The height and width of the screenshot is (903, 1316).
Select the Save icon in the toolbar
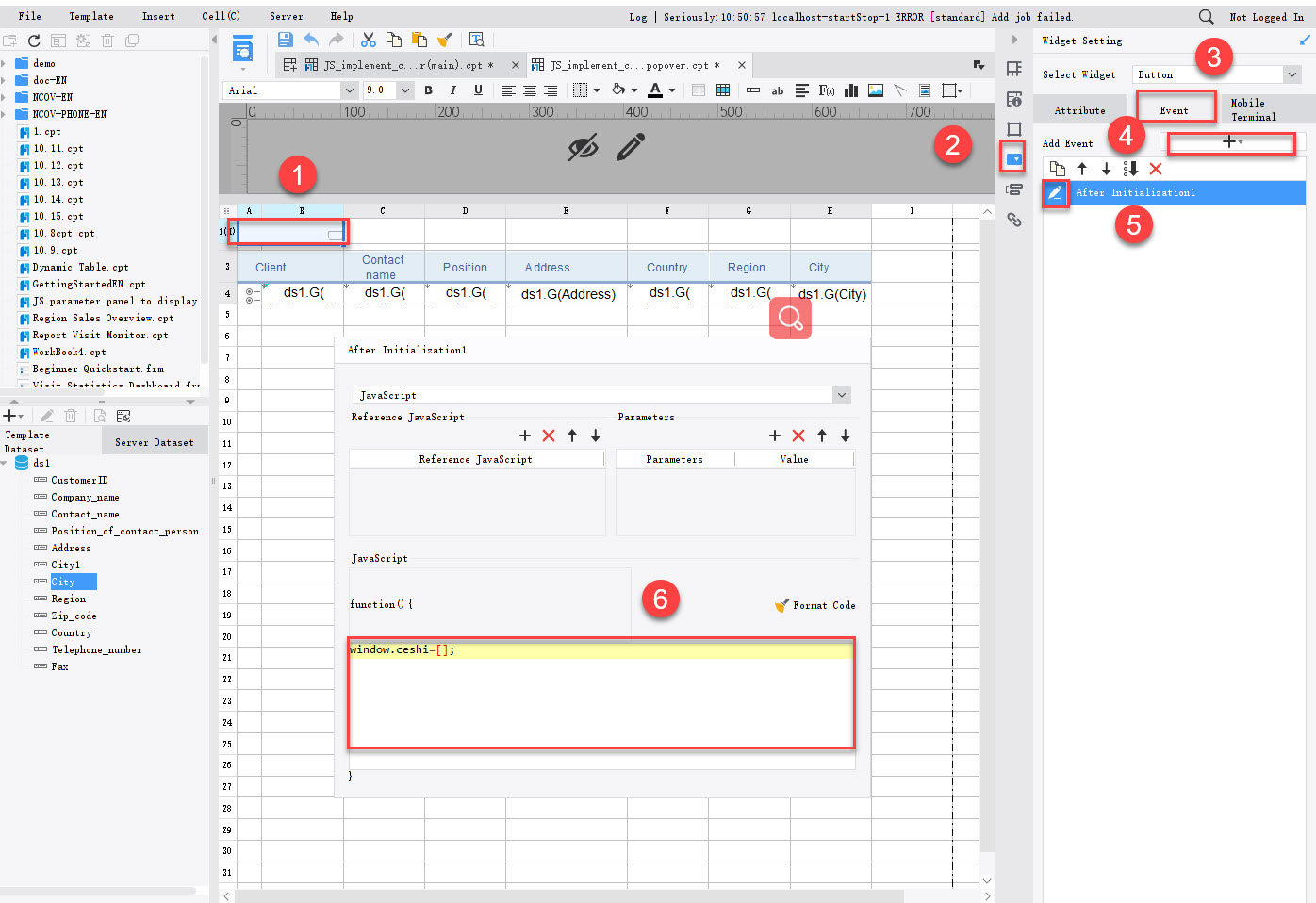tap(286, 39)
